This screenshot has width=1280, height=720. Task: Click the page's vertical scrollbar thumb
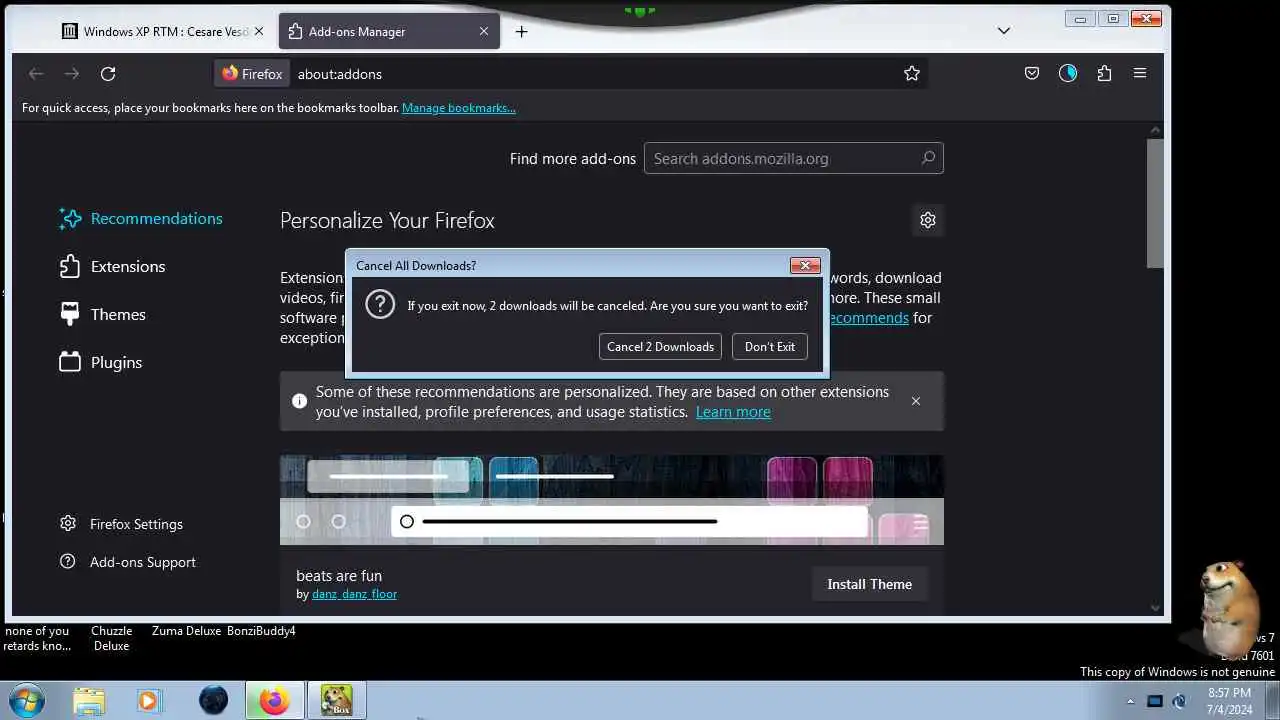pos(1155,203)
